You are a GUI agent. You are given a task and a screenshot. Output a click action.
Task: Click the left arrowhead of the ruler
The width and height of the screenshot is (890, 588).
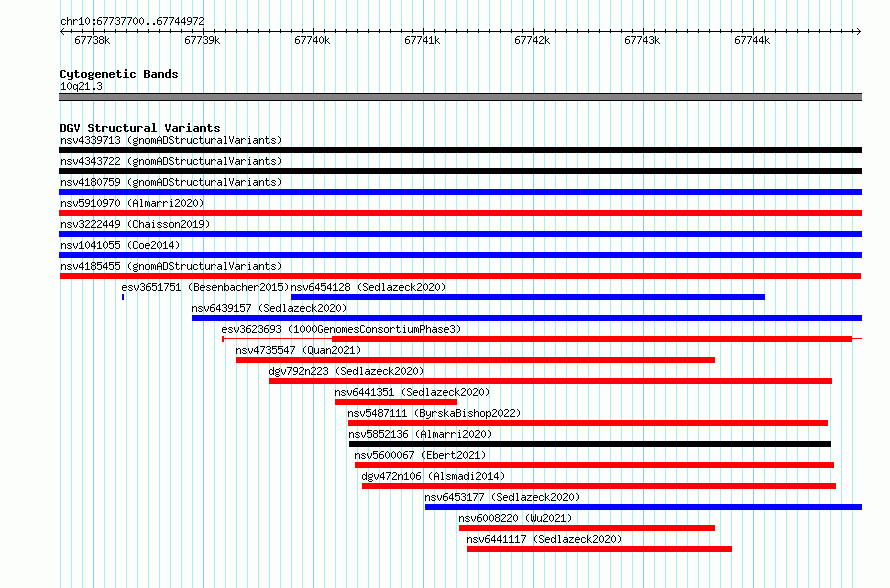pos(62,32)
